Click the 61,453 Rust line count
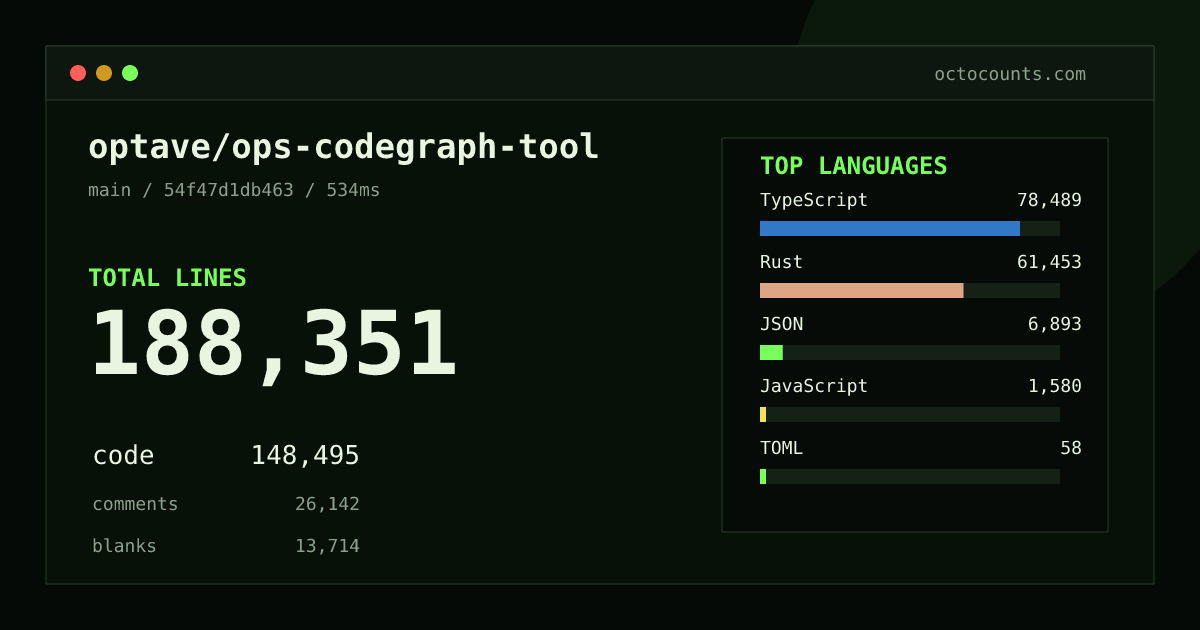 tap(1049, 262)
